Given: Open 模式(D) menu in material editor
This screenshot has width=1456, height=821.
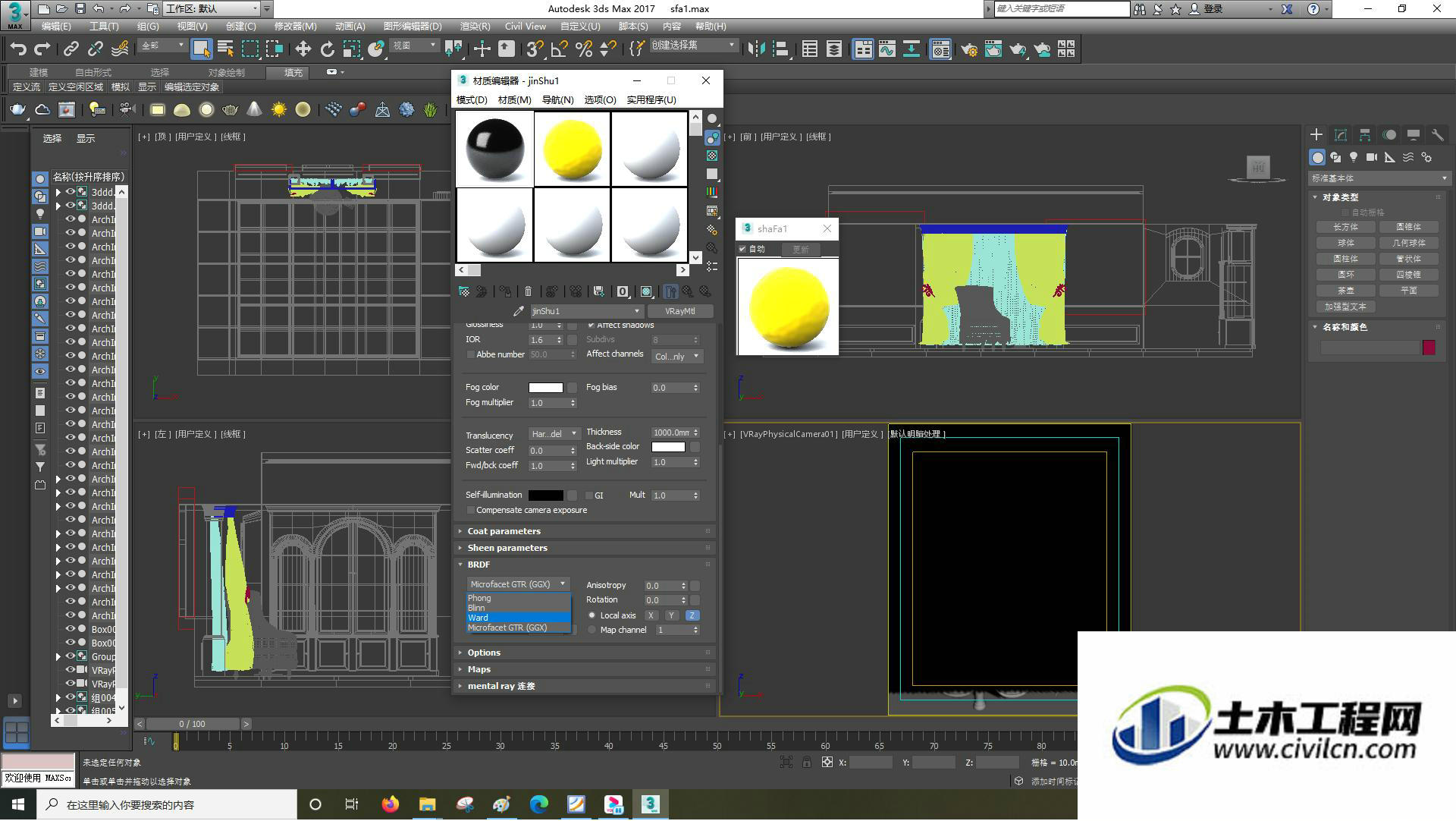Looking at the screenshot, I should click(x=472, y=99).
